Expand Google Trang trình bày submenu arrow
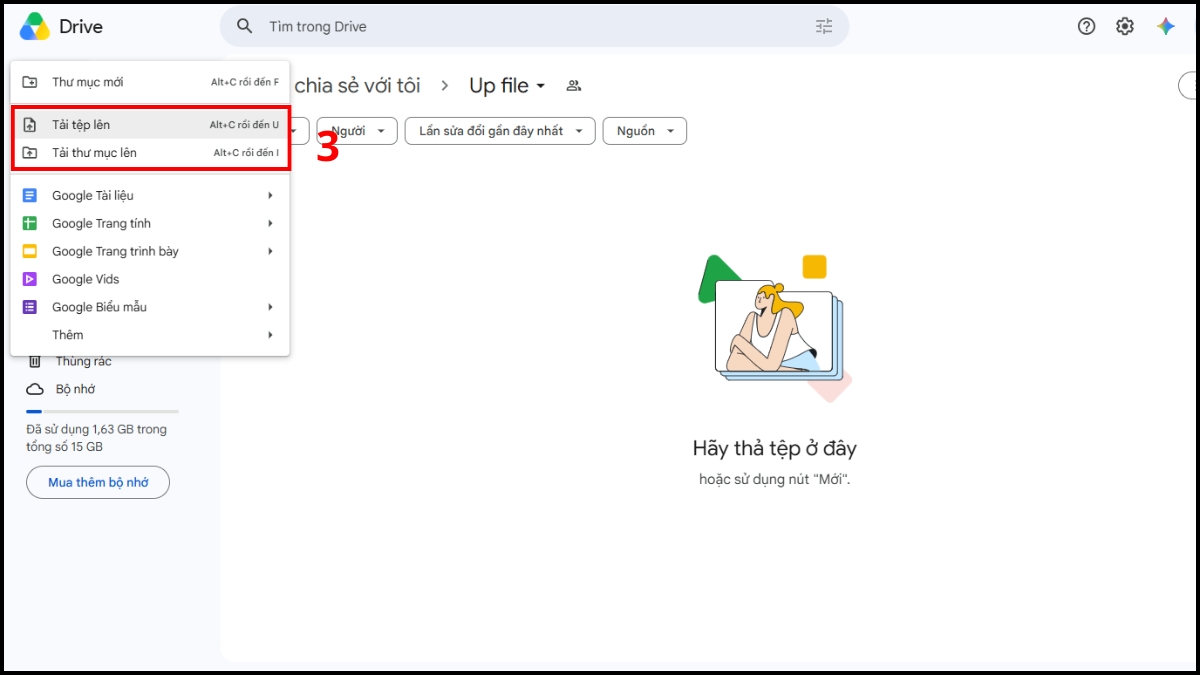1200x675 pixels. (270, 252)
